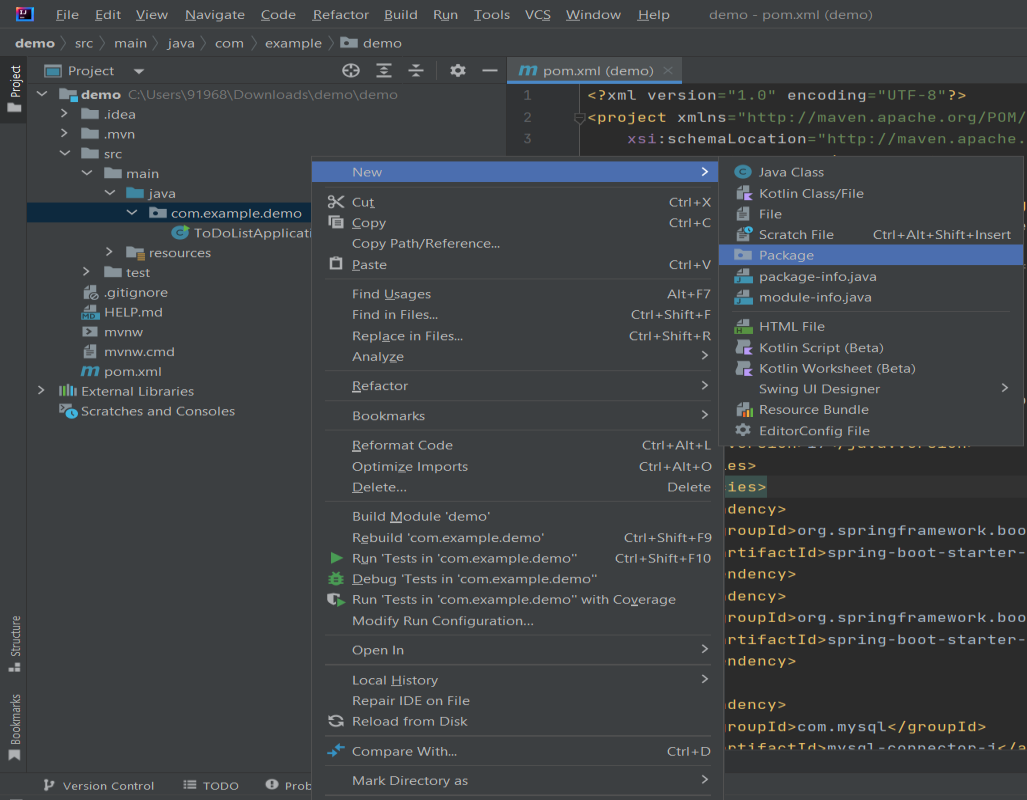Open the File menu in menu bar
This screenshot has height=800, width=1027.
67,14
